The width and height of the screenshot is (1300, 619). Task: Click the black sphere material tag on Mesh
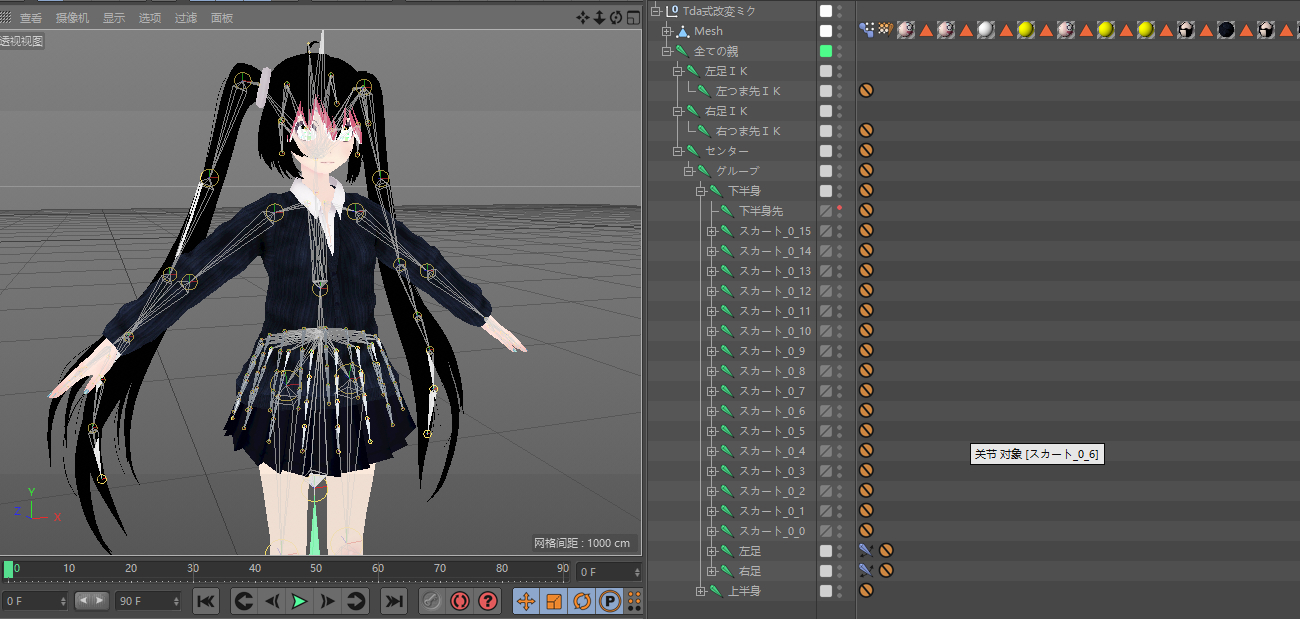tap(1226, 30)
